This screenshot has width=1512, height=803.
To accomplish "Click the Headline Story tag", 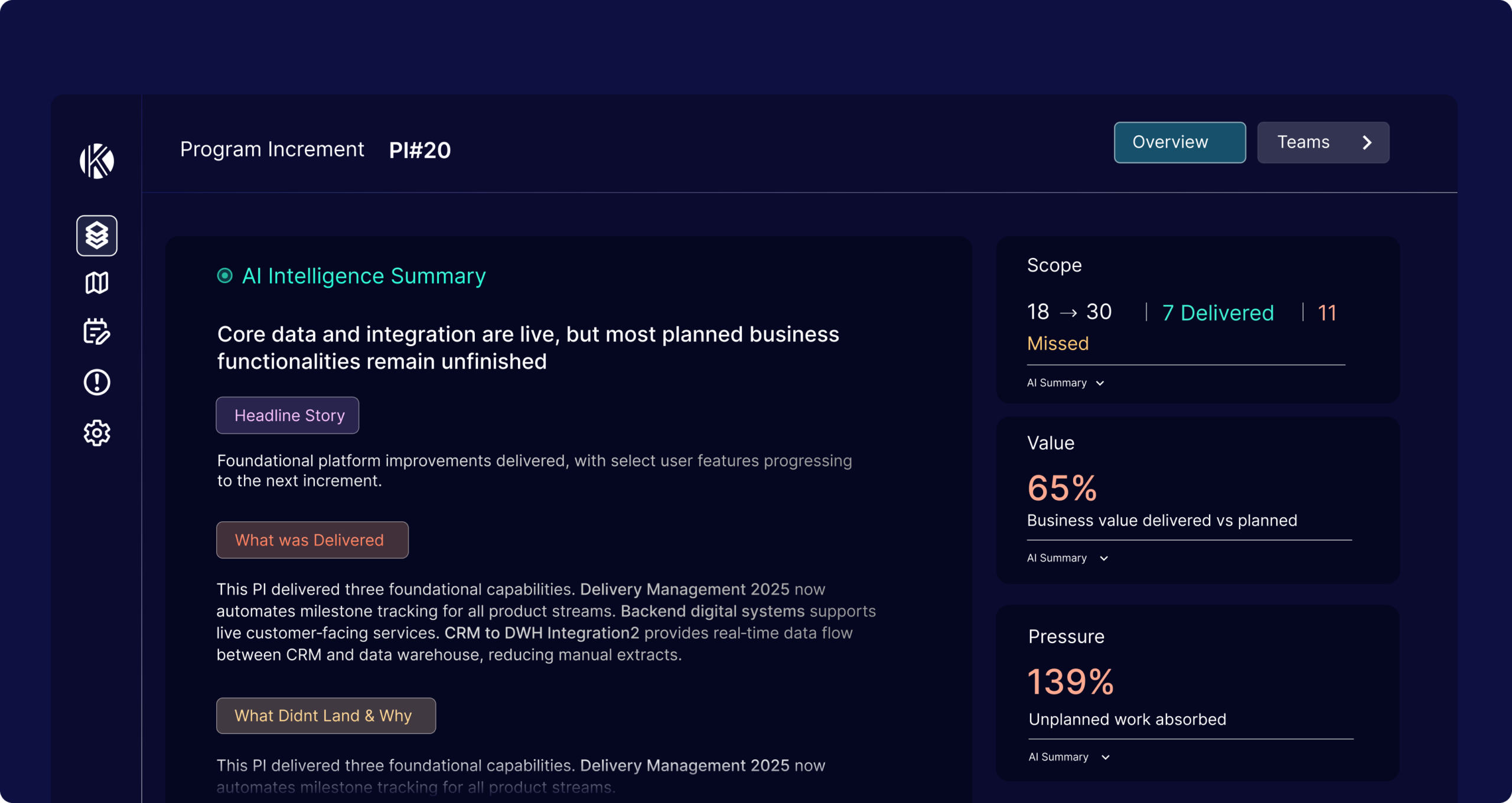I will pos(288,416).
